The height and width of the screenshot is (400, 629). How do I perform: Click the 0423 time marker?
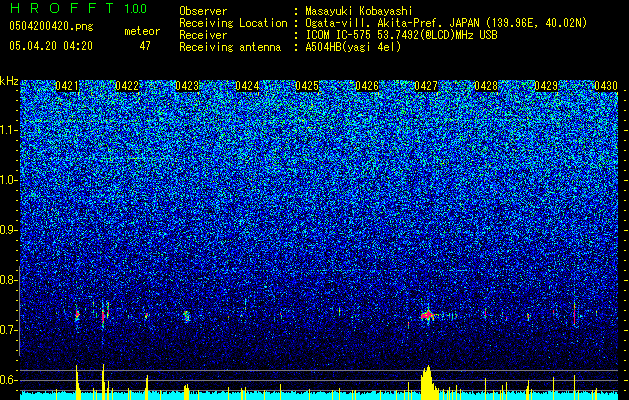click(x=187, y=86)
